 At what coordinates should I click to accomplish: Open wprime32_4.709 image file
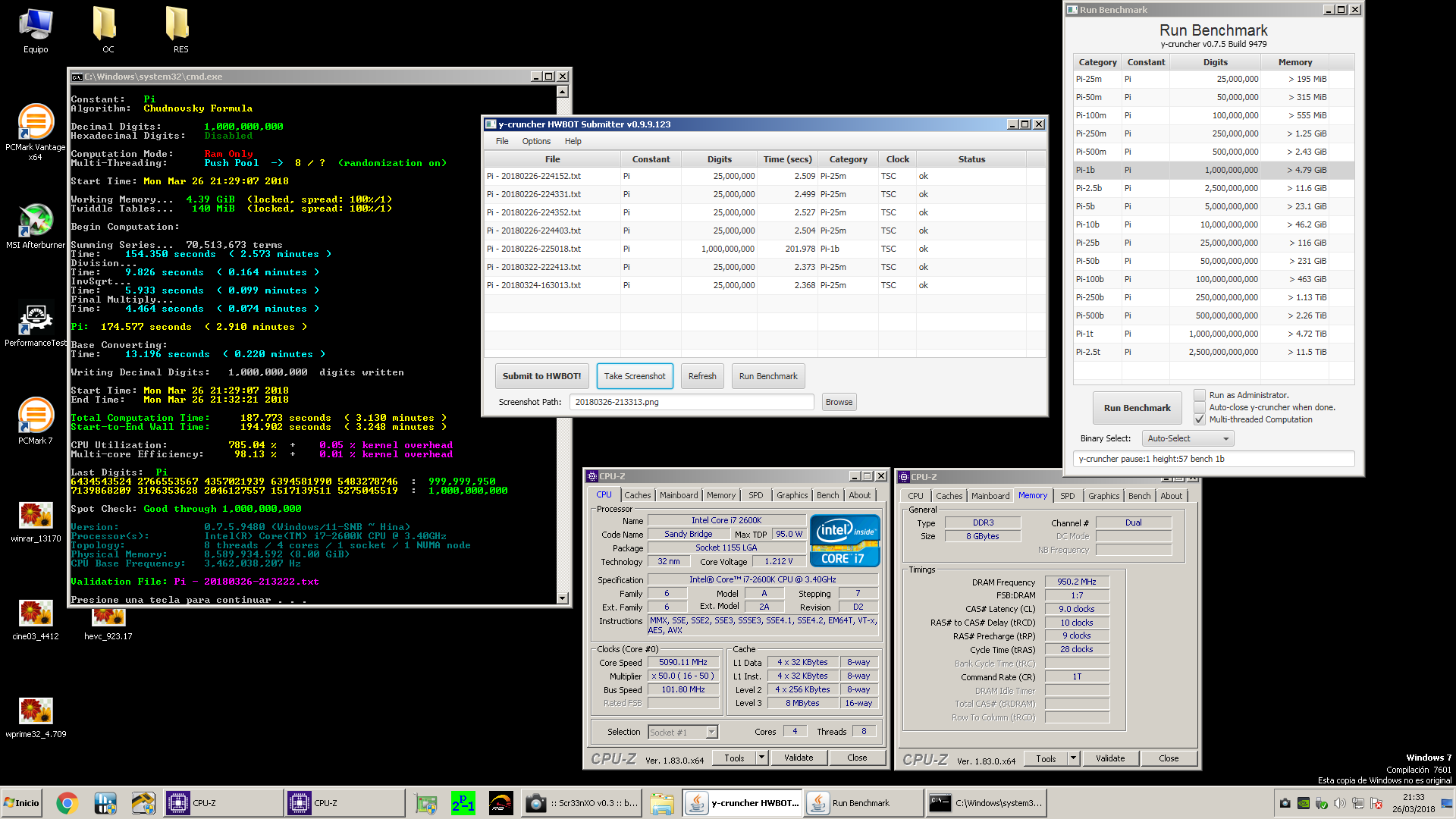pyautogui.click(x=36, y=717)
